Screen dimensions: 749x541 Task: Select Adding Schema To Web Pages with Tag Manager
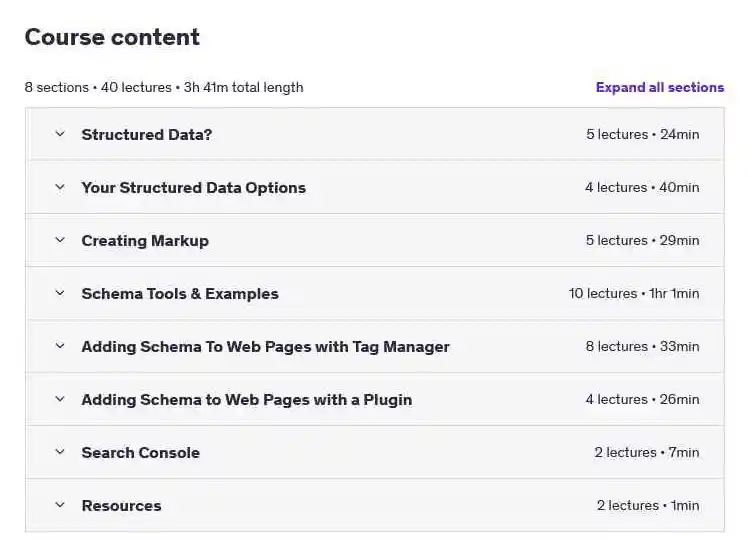[265, 347]
